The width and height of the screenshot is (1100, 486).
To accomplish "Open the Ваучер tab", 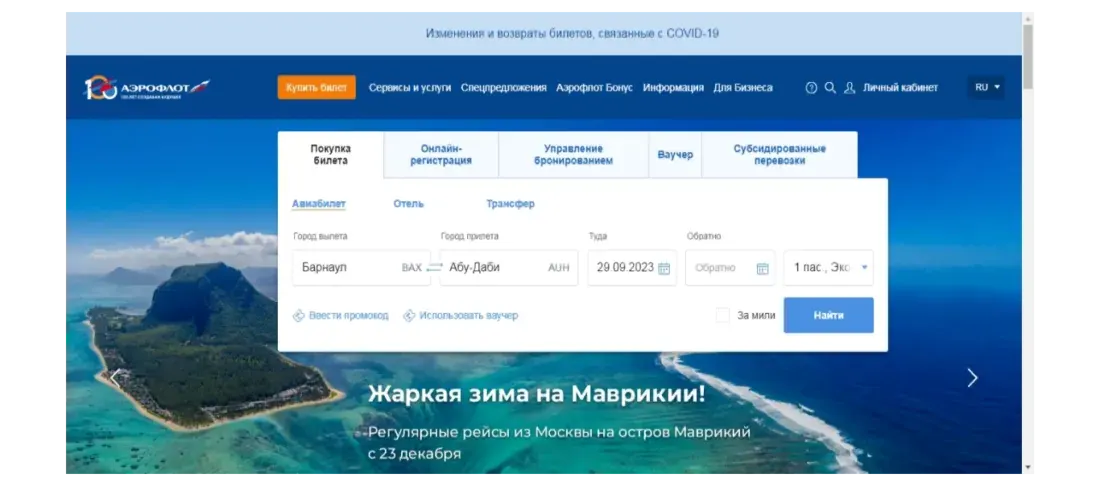I will point(675,155).
